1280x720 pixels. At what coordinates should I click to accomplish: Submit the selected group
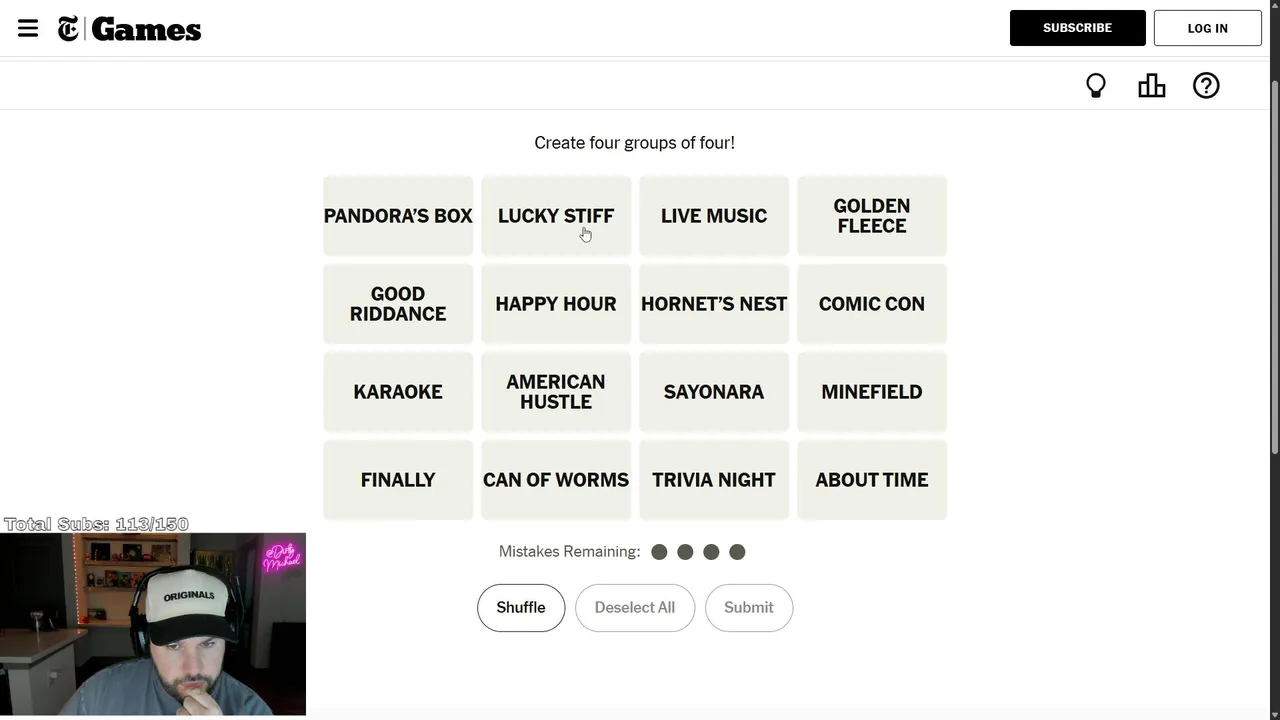pos(749,608)
